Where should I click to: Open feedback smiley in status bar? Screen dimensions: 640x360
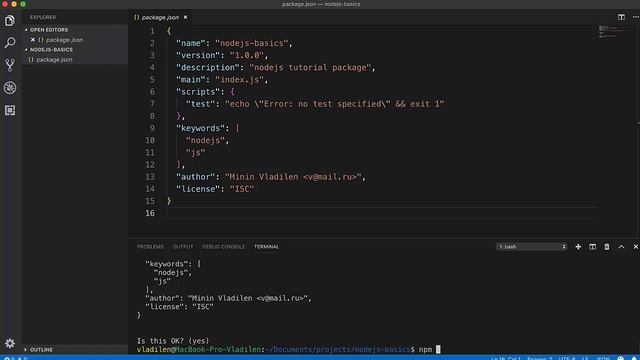[x=621, y=358]
